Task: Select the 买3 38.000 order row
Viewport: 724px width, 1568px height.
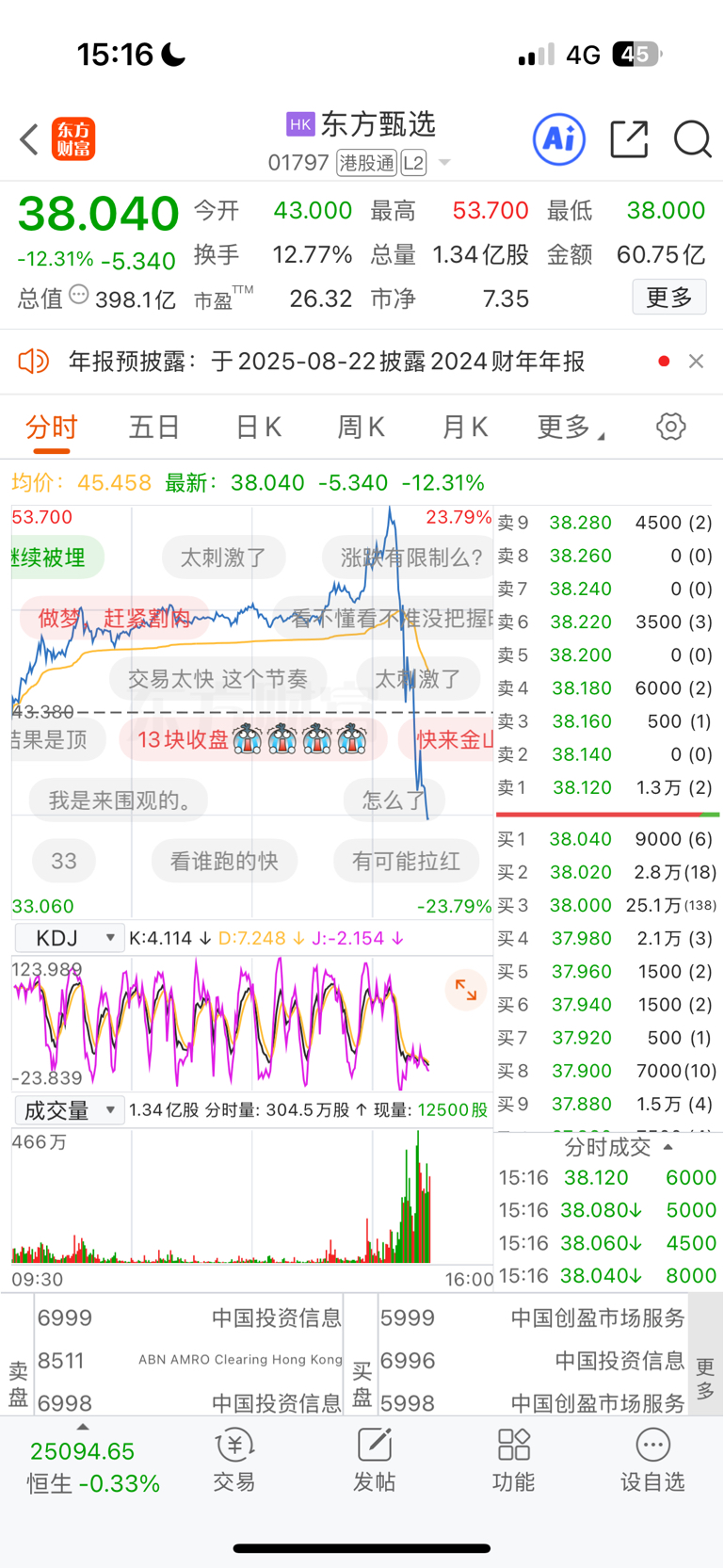Action: point(607,905)
